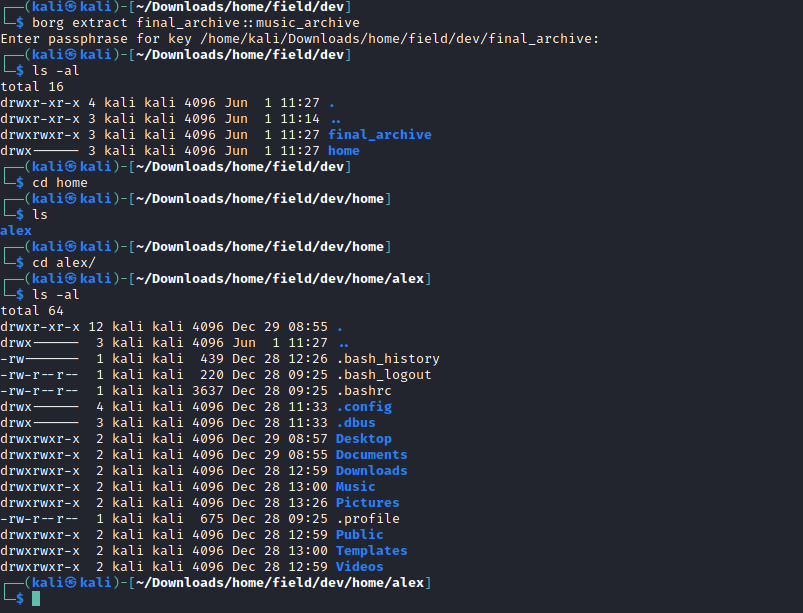Click the 'Enter passphrase for key' line
The image size is (803, 613).
[299, 39]
